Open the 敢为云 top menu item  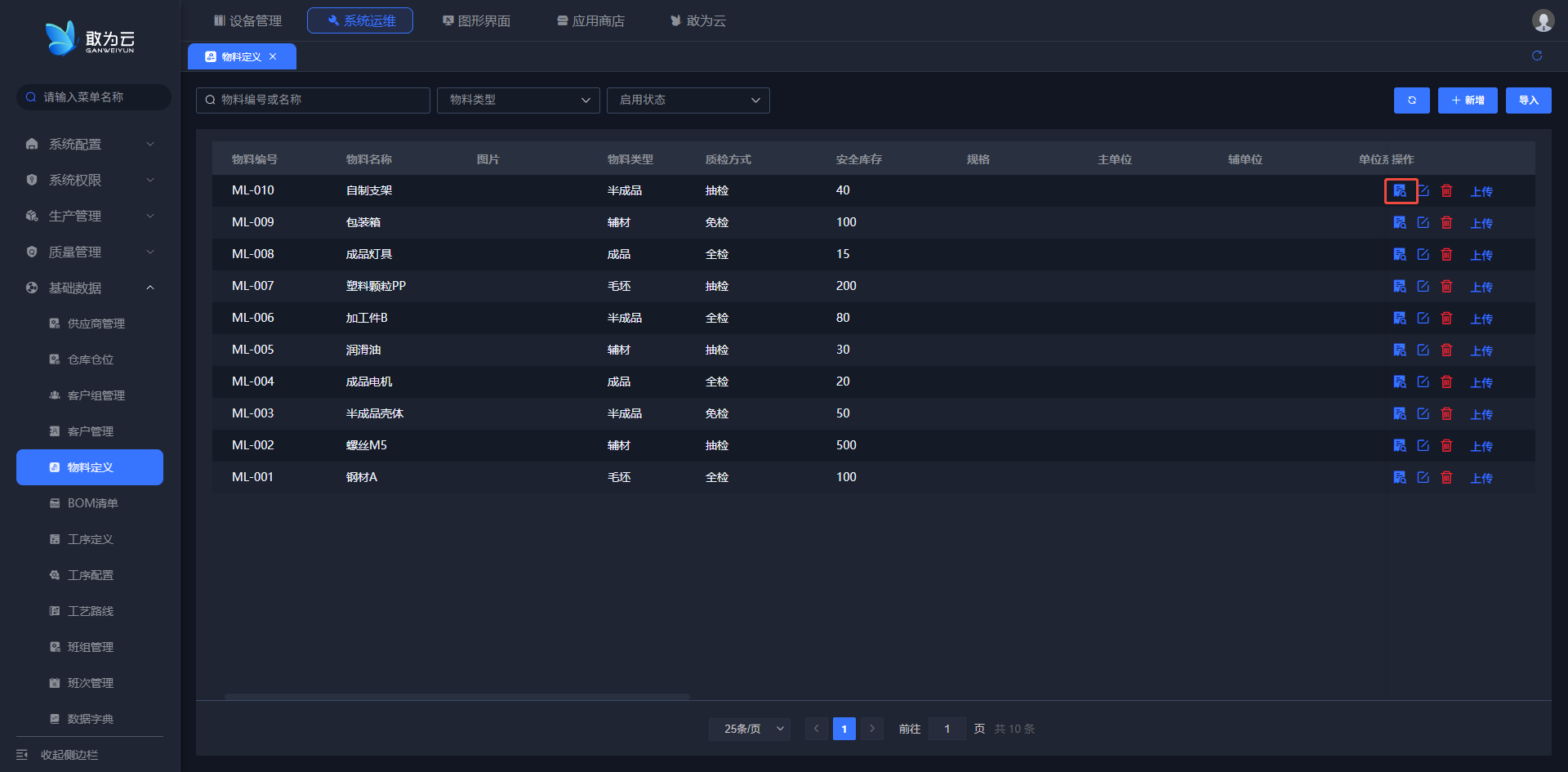click(698, 20)
